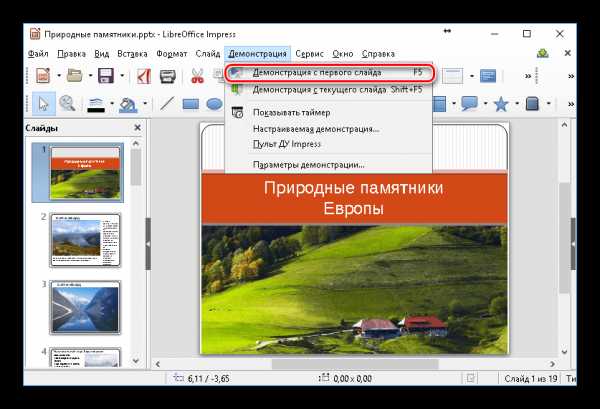600x409 pixels.
Task: Collapse the slide panel via the left splitter handle
Action: (x=148, y=244)
